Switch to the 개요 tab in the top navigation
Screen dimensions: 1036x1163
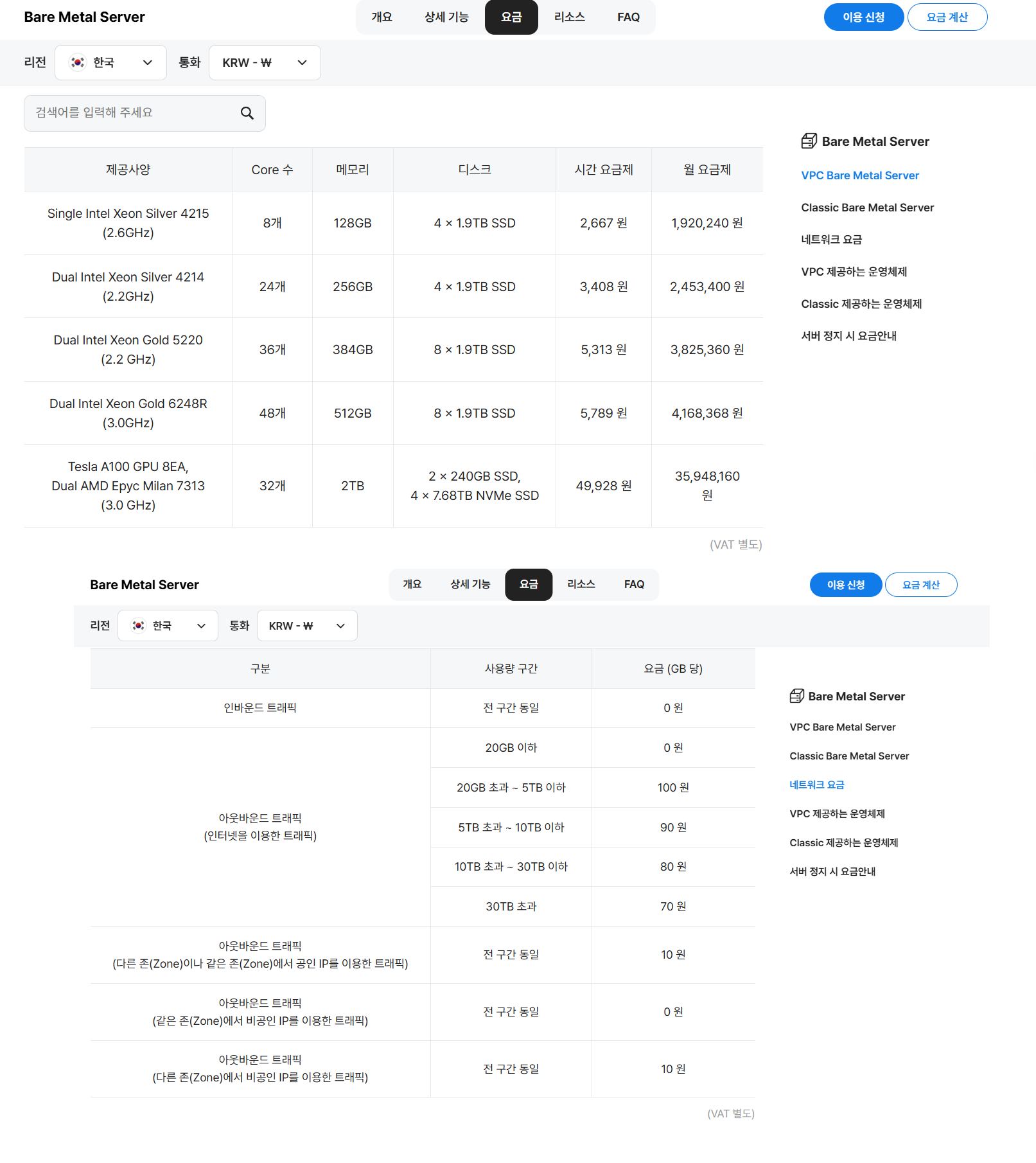382,17
